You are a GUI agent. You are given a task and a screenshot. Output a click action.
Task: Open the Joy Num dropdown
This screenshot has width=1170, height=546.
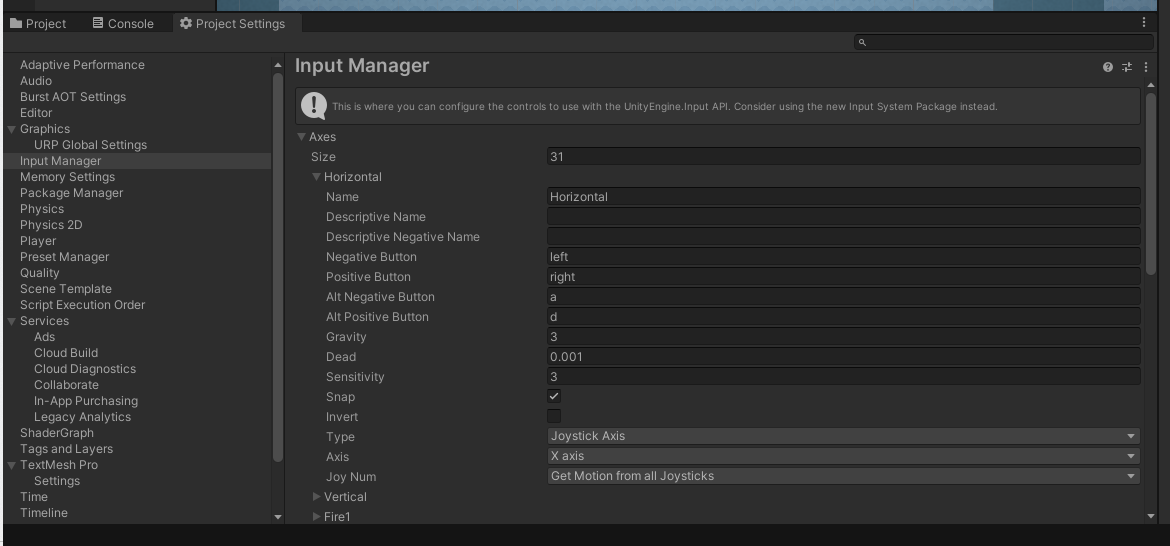pyautogui.click(x=843, y=476)
